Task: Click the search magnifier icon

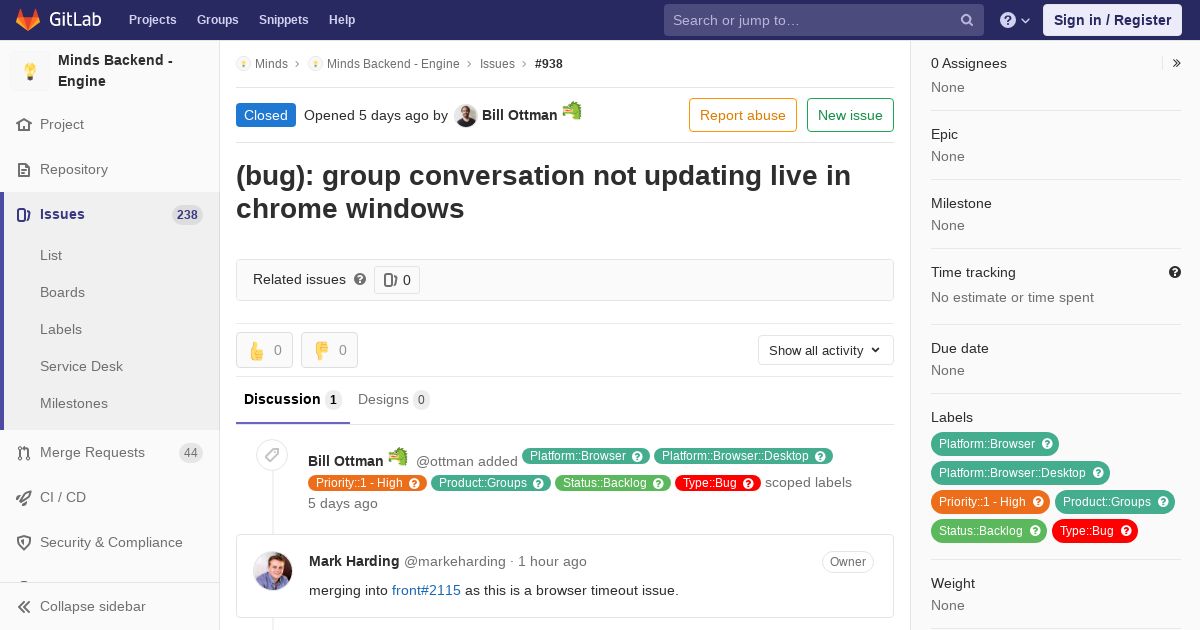Action: (967, 20)
